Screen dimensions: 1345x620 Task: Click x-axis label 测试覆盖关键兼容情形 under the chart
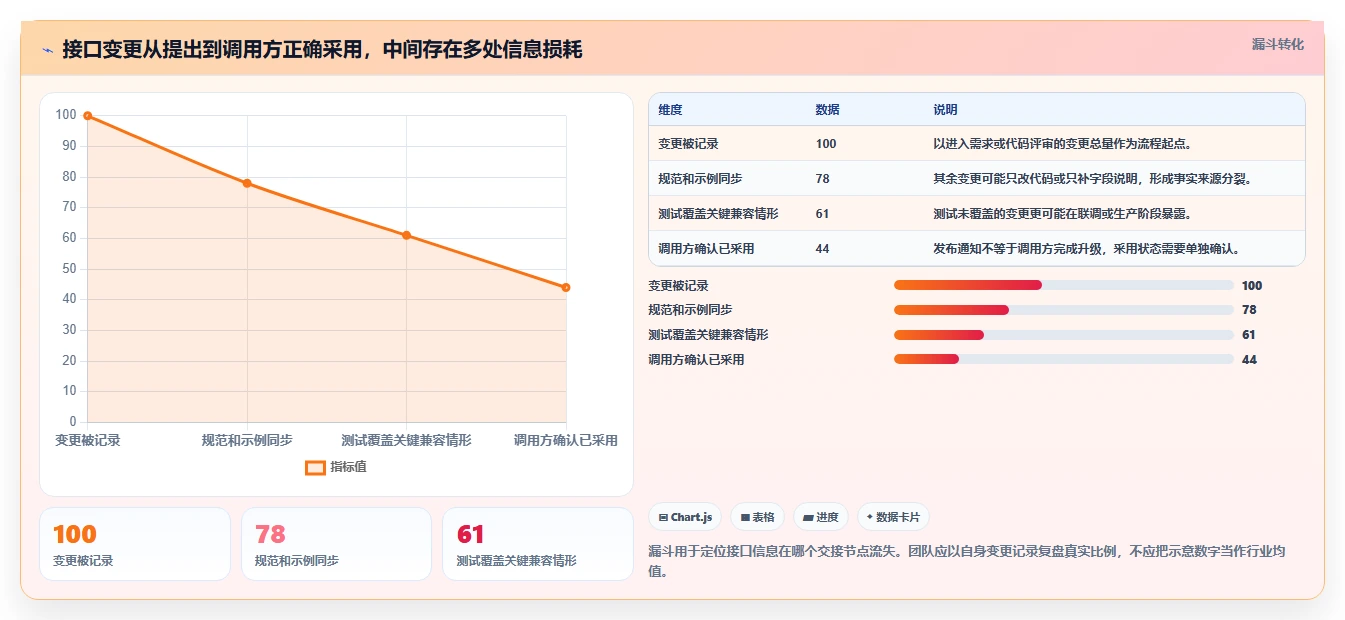406,440
